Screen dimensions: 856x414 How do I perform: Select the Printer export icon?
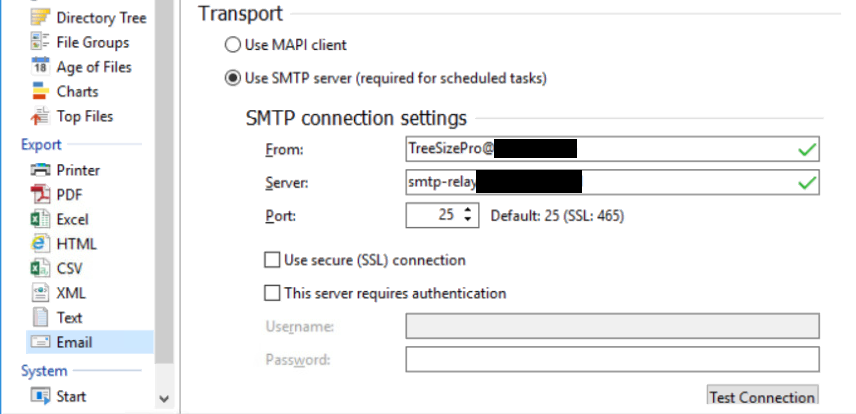[x=40, y=170]
